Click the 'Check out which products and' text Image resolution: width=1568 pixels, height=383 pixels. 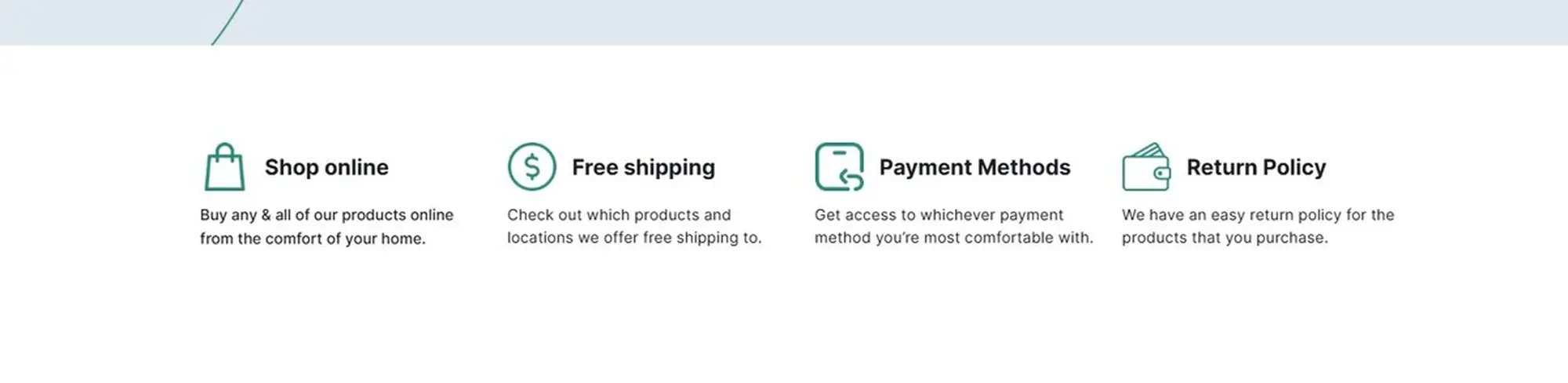(x=619, y=215)
